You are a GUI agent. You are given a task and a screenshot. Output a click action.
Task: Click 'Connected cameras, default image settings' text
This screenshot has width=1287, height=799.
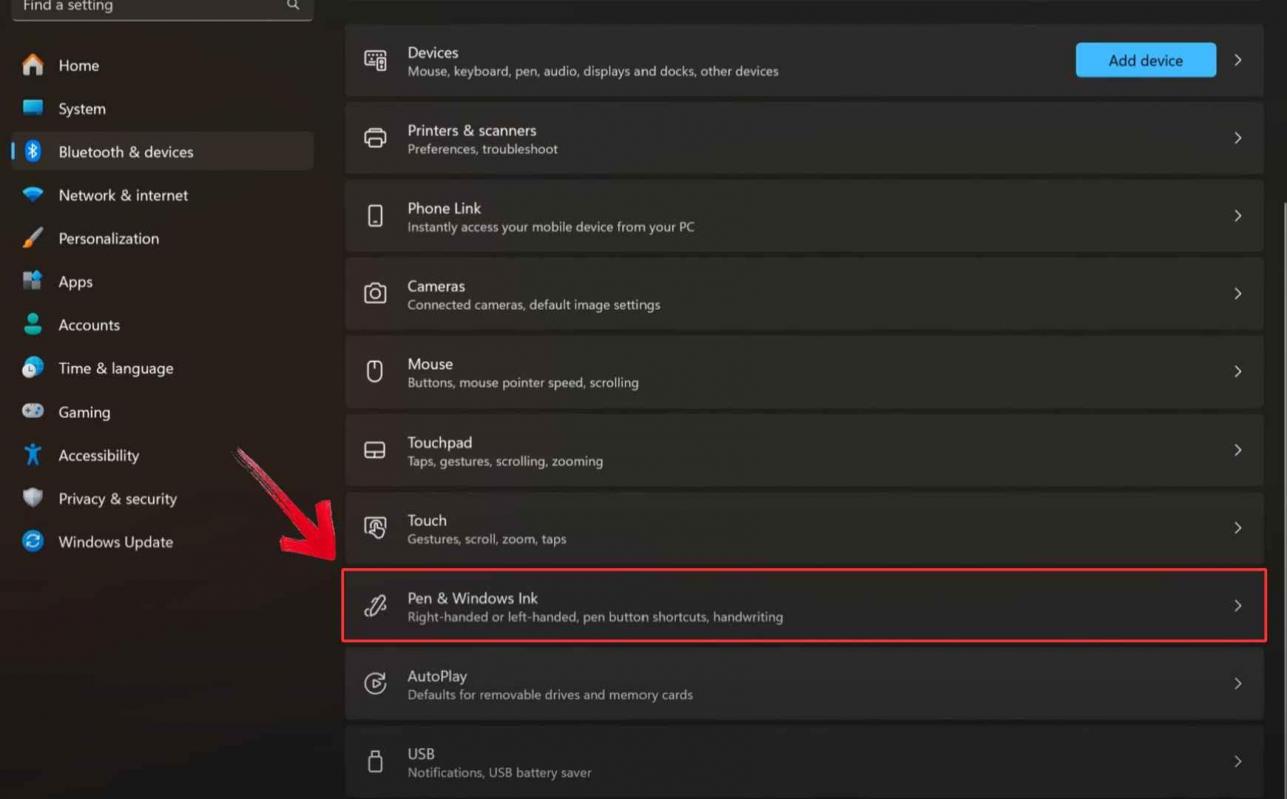tap(534, 305)
